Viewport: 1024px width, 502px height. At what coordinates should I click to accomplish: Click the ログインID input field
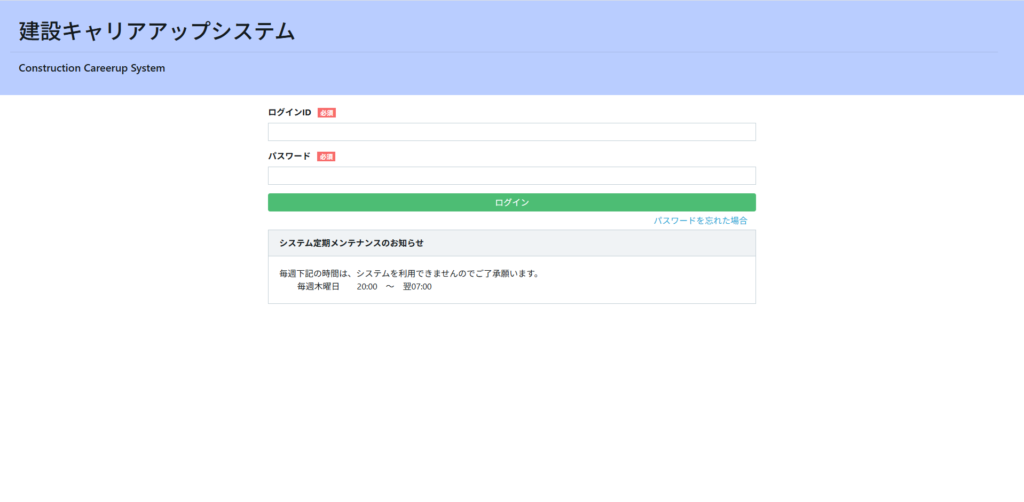pos(511,132)
